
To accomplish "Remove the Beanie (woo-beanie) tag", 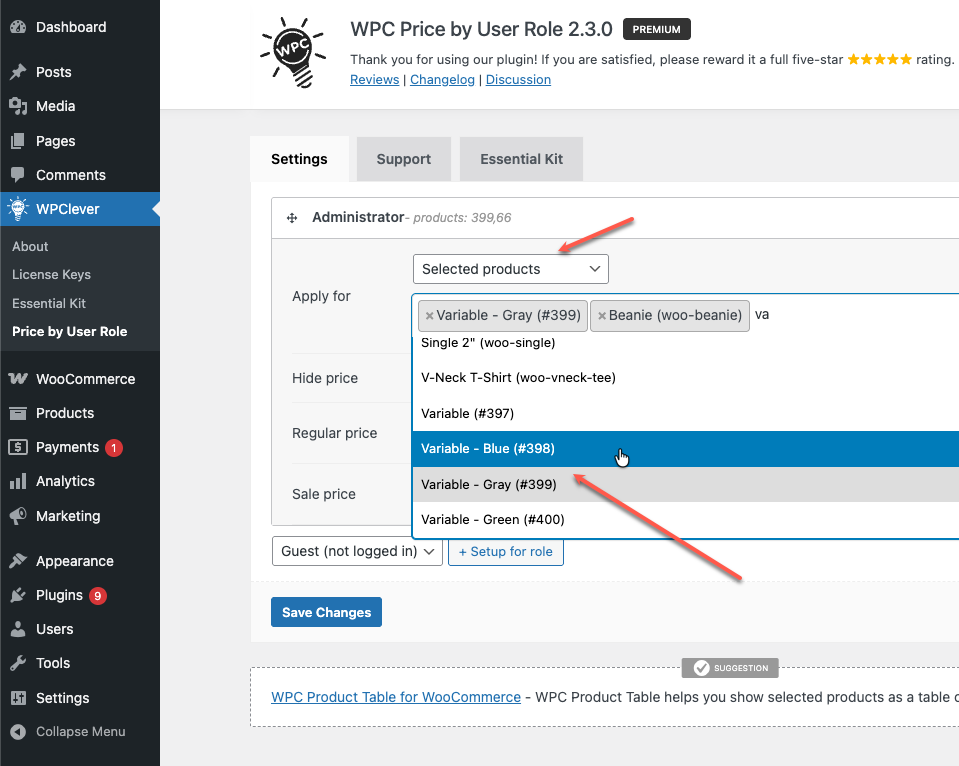I will (x=602, y=316).
